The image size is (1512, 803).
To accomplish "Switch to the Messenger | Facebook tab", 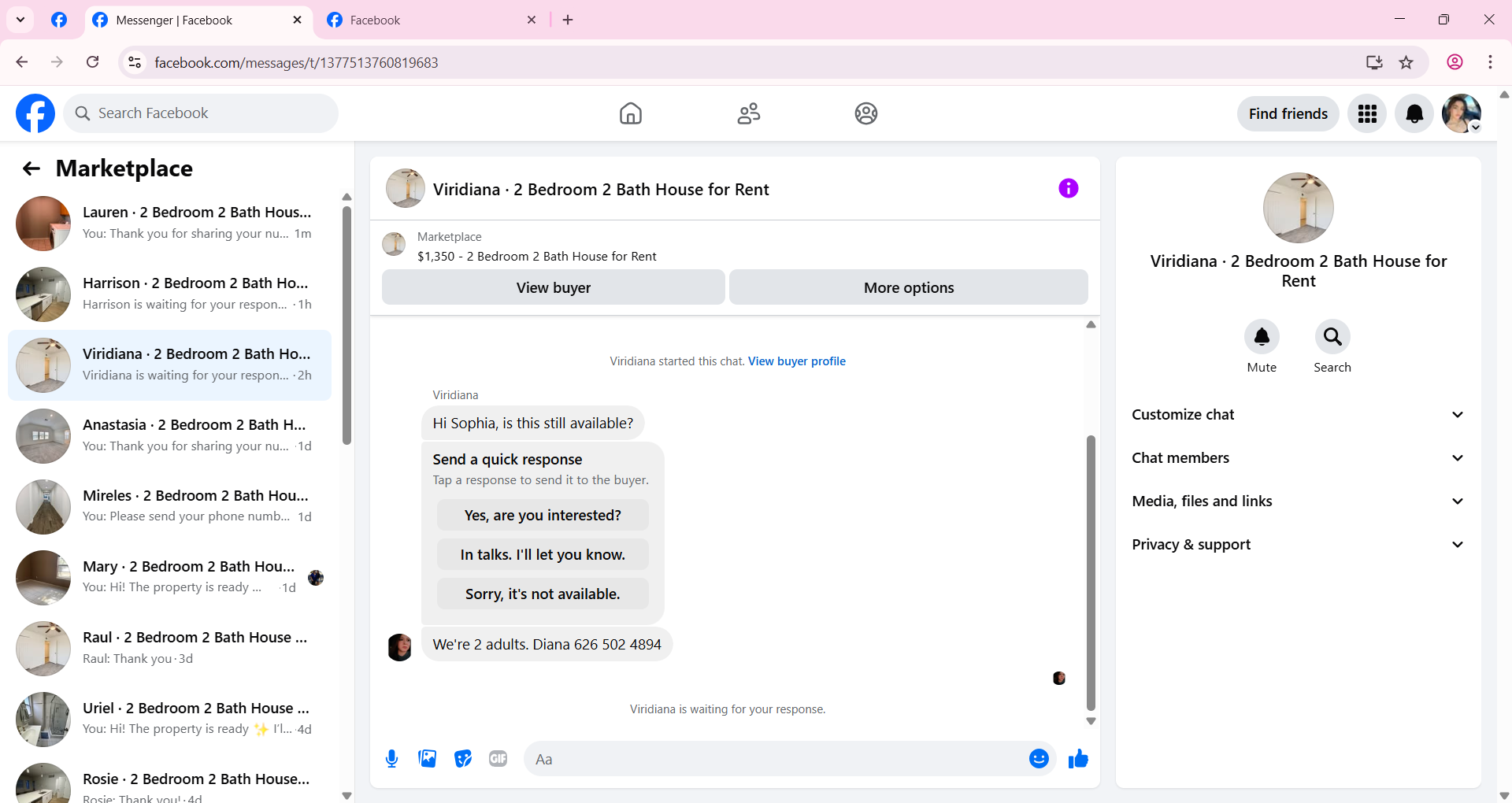I will (198, 20).
